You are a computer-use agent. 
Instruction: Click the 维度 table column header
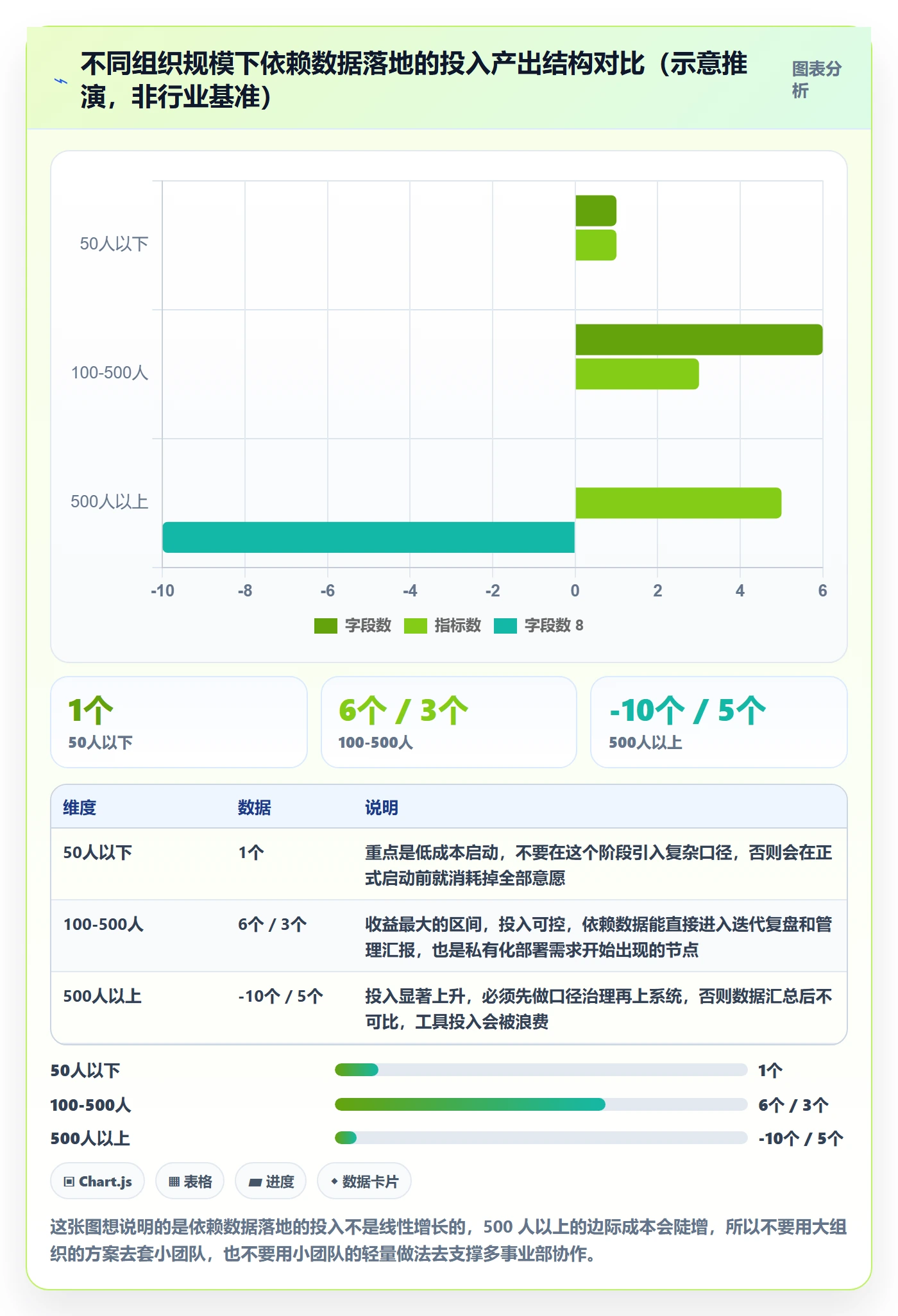[80, 807]
